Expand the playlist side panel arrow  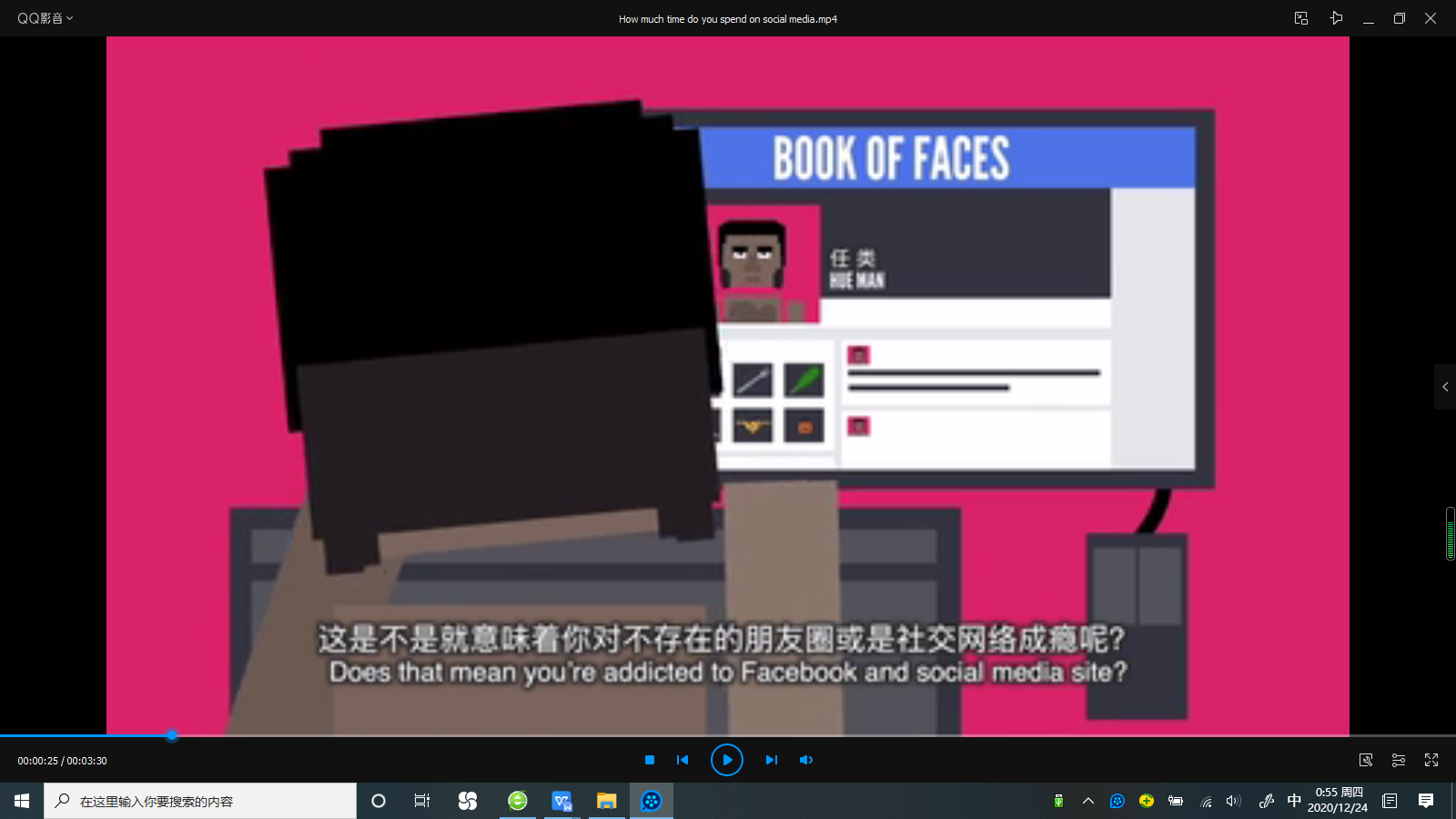click(x=1445, y=387)
